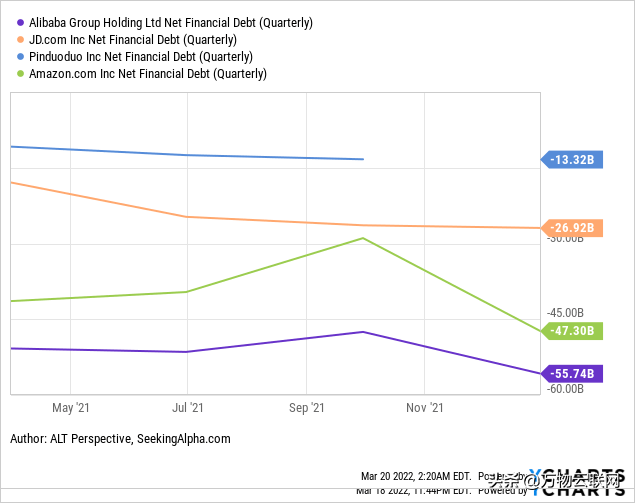Click the orange JD.com legend dot
Viewport: 635px width, 503px height.
(x=20, y=40)
